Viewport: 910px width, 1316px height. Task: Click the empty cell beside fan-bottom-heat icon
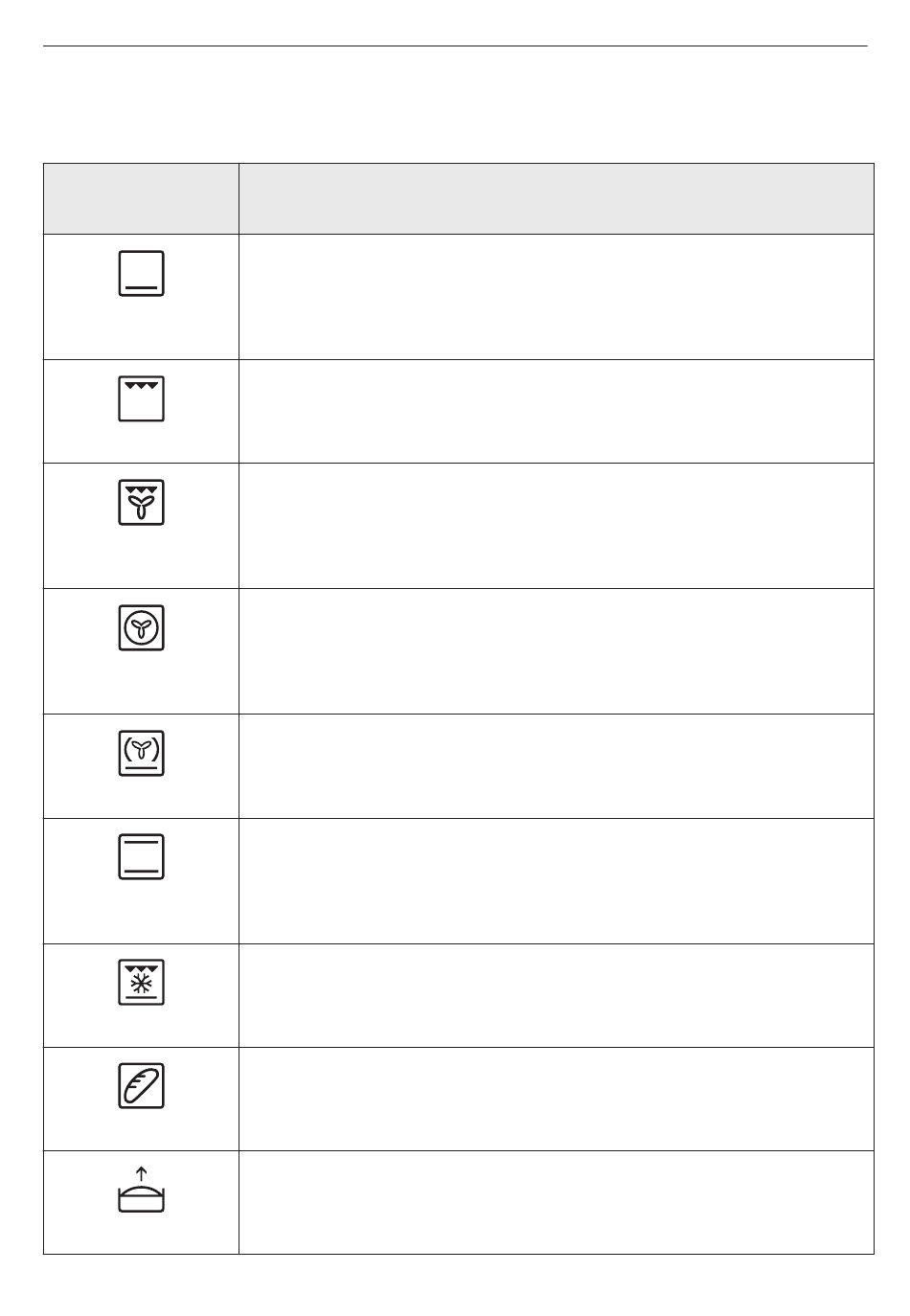[x=557, y=766]
